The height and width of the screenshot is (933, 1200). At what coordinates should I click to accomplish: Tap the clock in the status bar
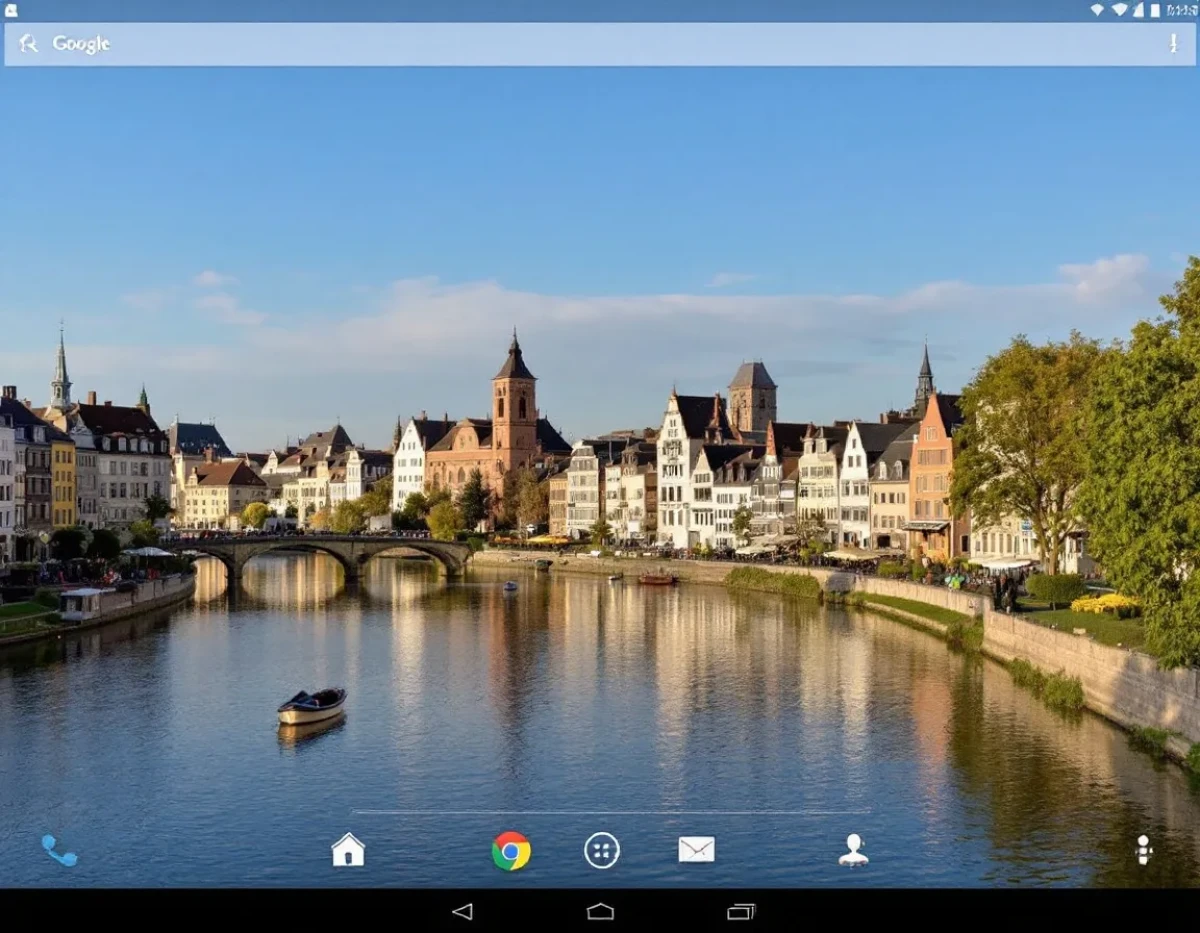[x=1181, y=10]
